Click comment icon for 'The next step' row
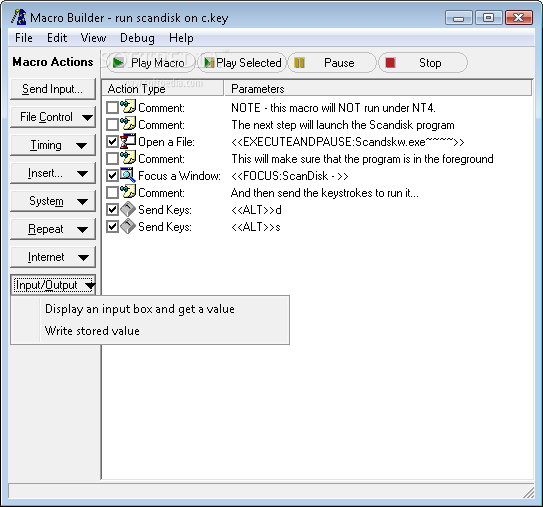 [x=128, y=123]
